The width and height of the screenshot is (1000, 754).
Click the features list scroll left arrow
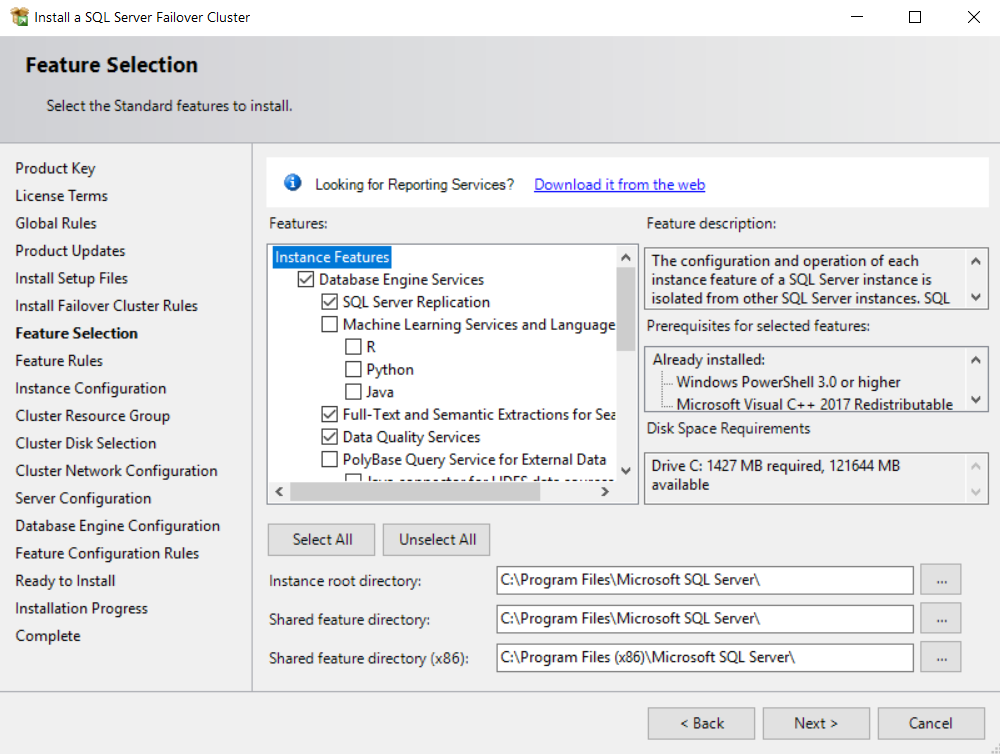pos(279,491)
